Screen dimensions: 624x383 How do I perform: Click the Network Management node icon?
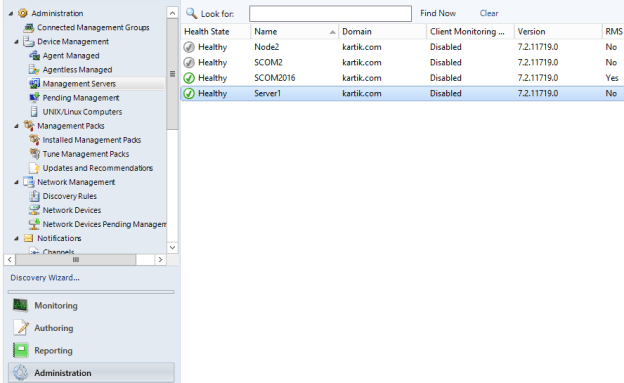point(29,182)
